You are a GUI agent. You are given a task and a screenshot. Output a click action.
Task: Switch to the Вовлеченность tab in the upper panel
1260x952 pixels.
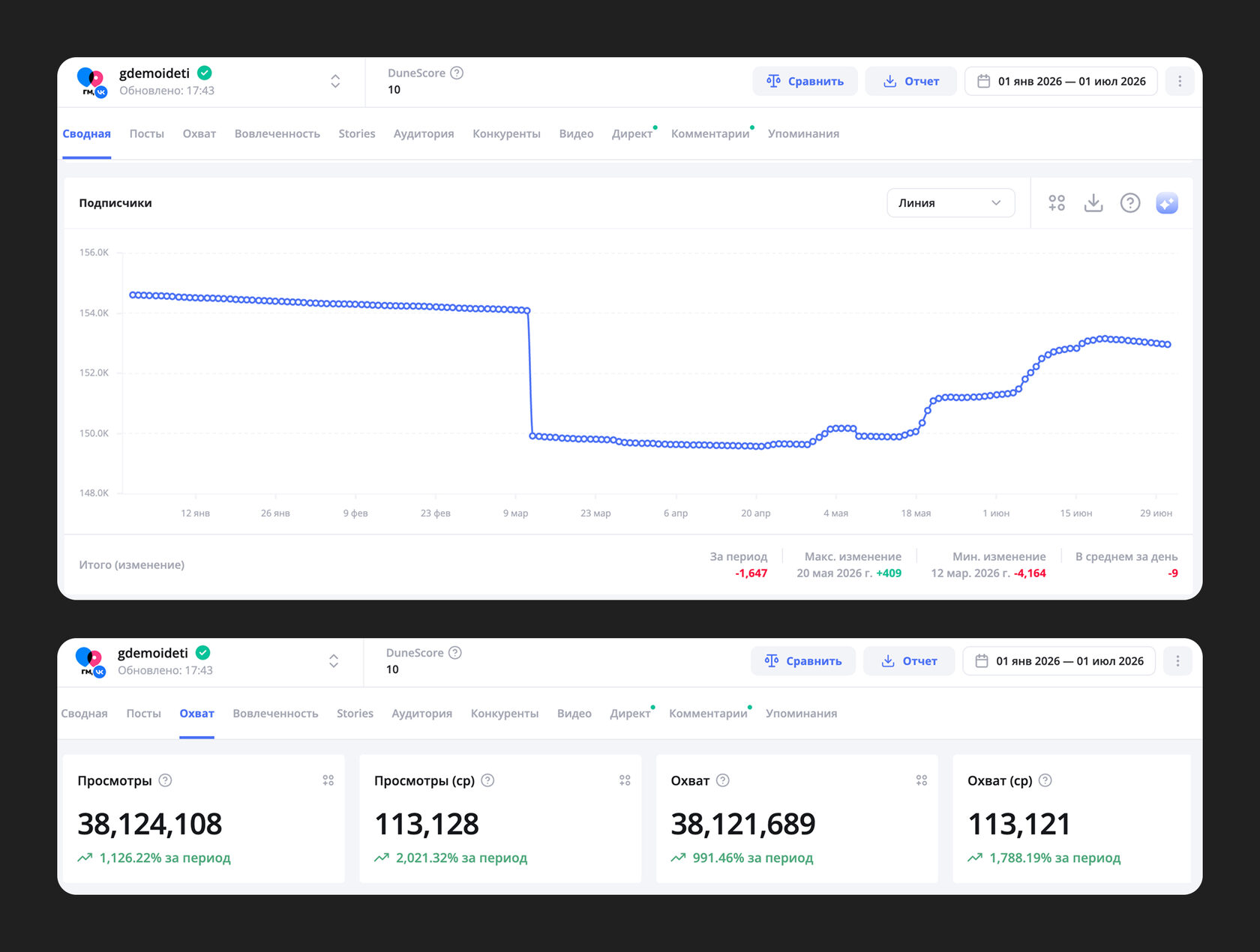pos(277,133)
